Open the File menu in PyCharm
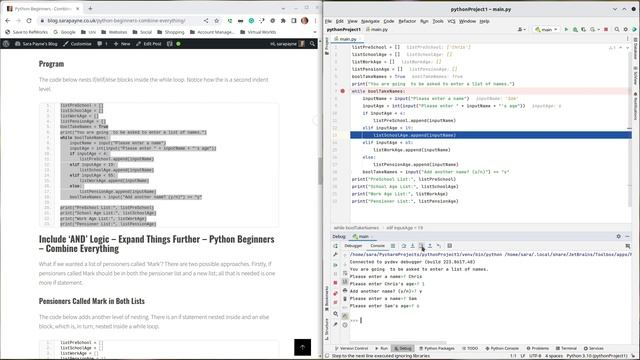 pyautogui.click(x=329, y=21)
